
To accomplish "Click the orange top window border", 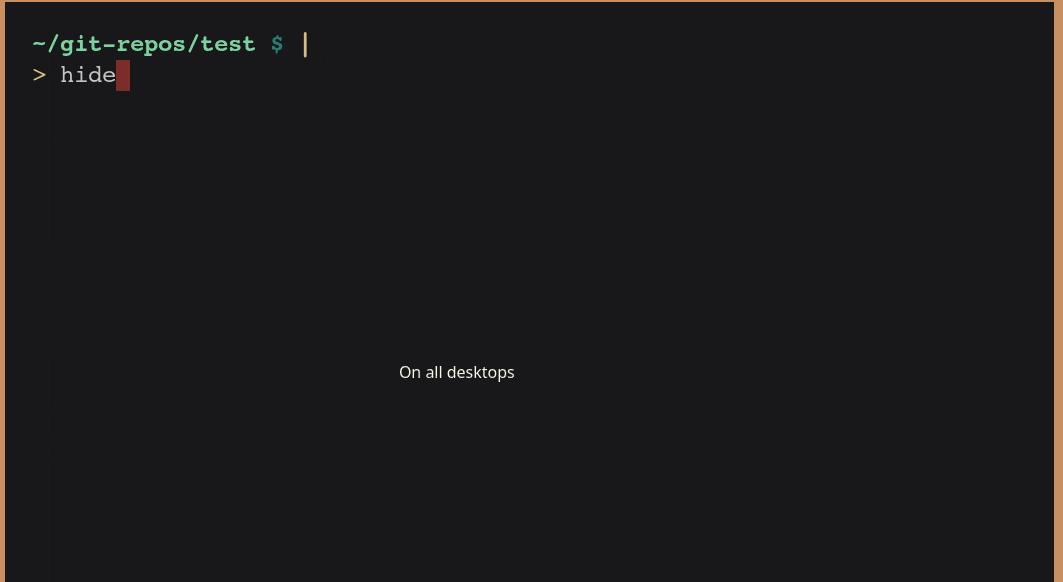I will [530, 1].
